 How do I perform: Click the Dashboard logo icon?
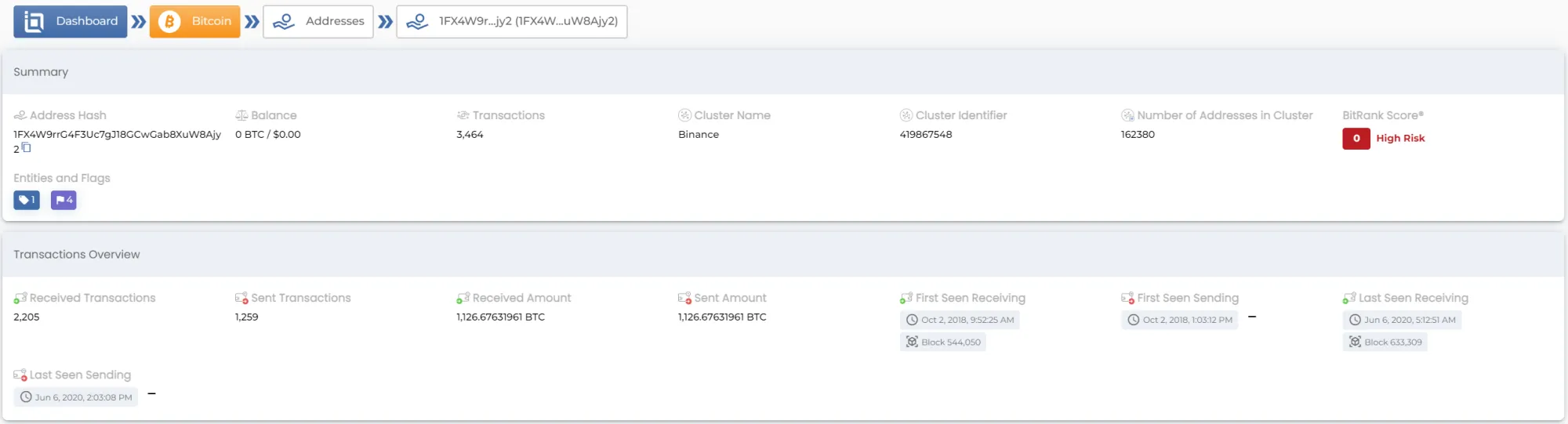(34, 21)
